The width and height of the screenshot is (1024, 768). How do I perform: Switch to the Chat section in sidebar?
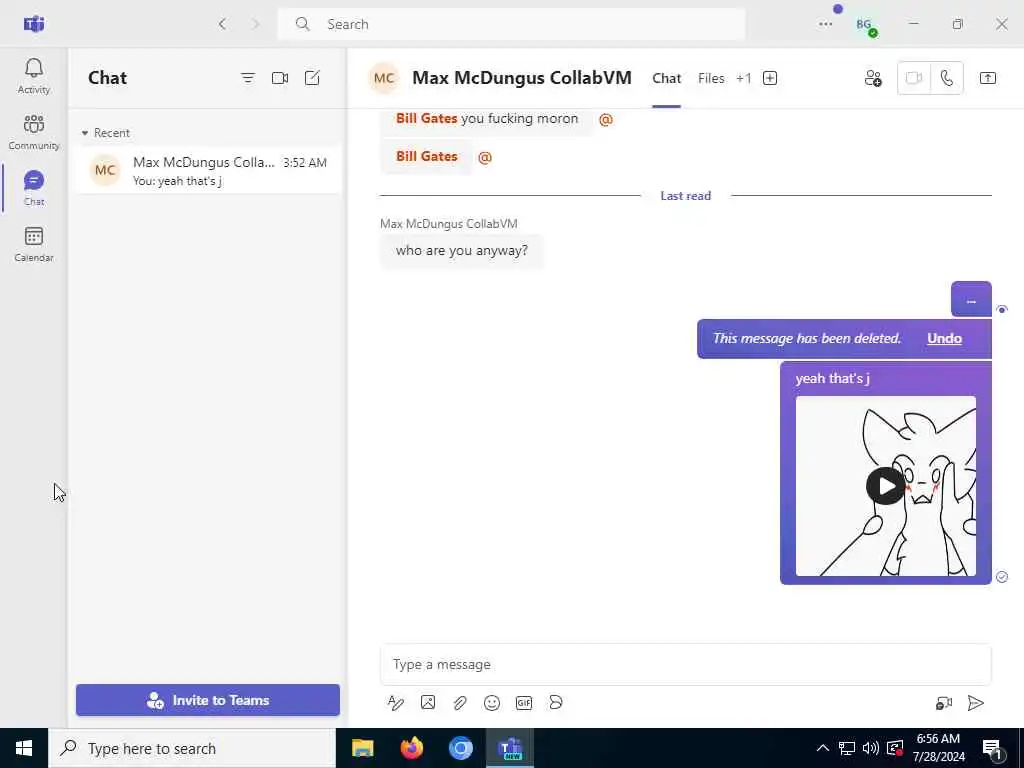[x=33, y=188]
